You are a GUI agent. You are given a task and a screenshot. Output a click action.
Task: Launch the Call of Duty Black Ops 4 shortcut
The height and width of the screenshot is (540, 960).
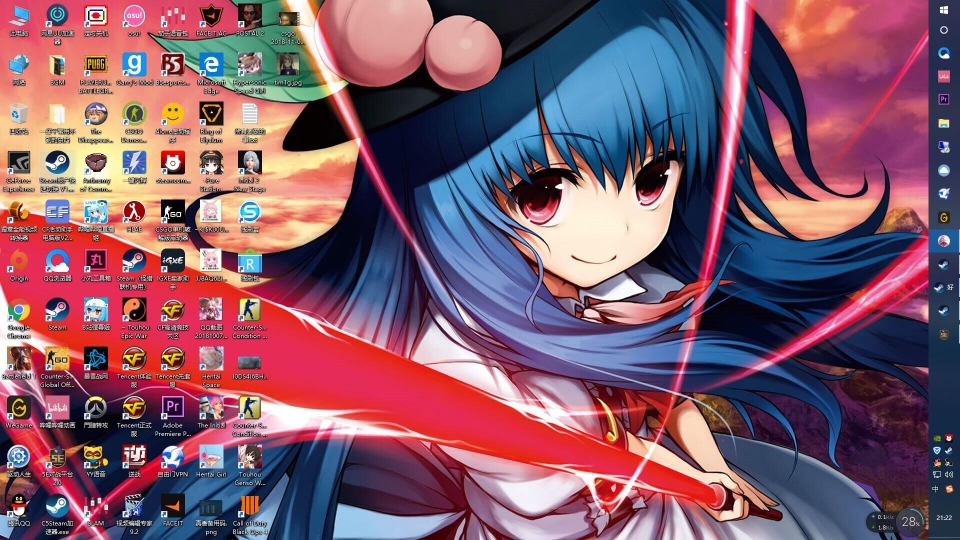(250, 515)
